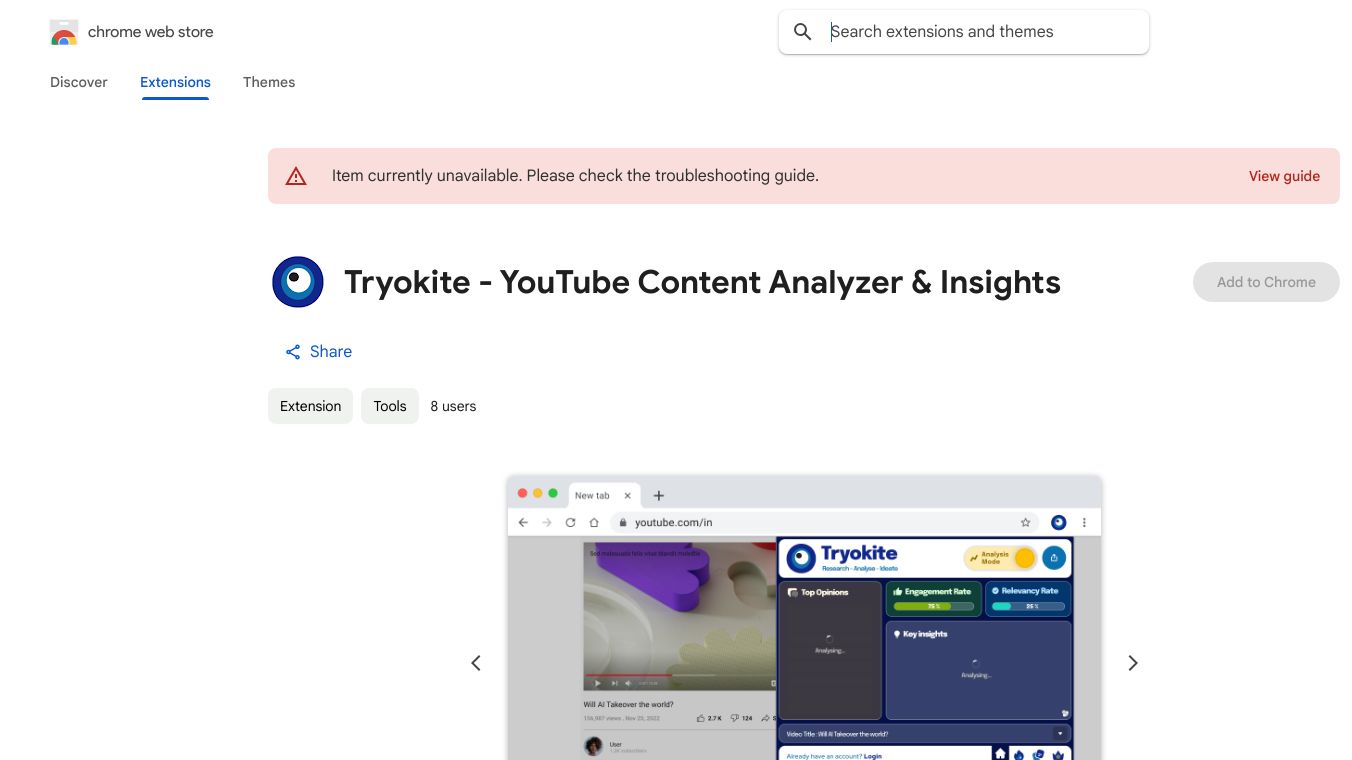Click the "Tryokite - YouTube Content Analyzer & Insights" title
This screenshot has height=760, width=1352.
coord(702,282)
